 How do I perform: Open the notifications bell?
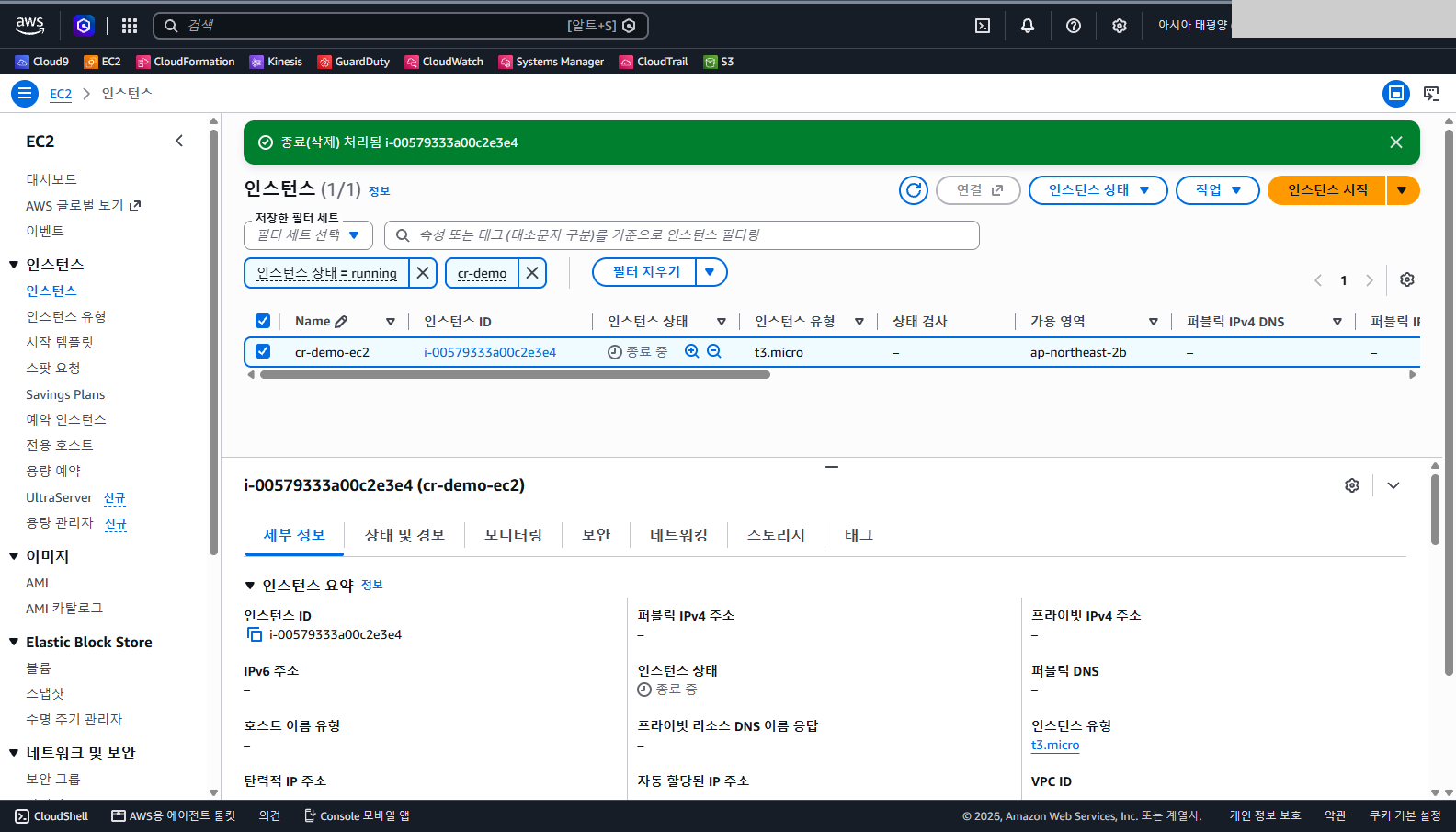pos(1028,26)
